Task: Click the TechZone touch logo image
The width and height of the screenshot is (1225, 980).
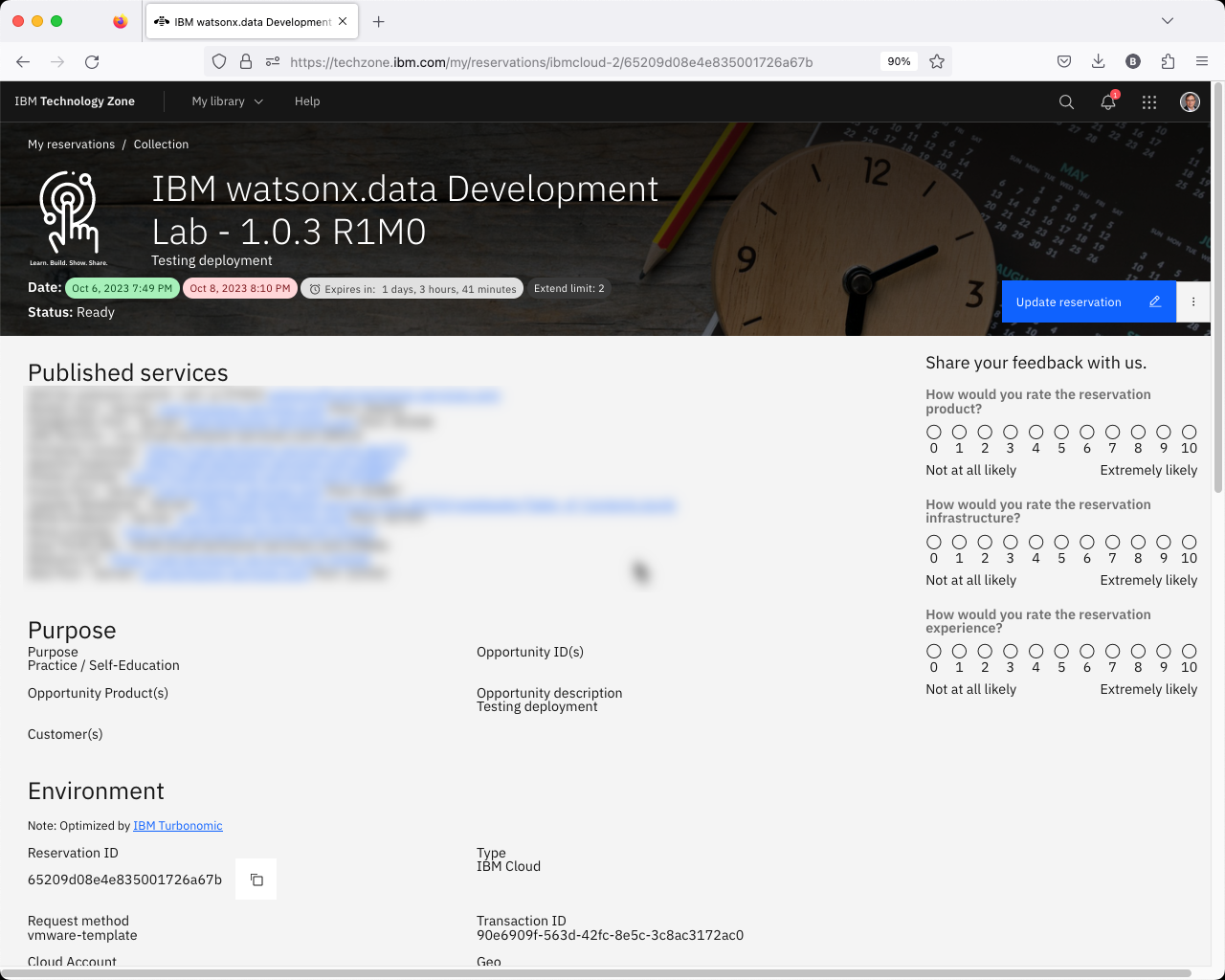Action: pyautogui.click(x=68, y=218)
